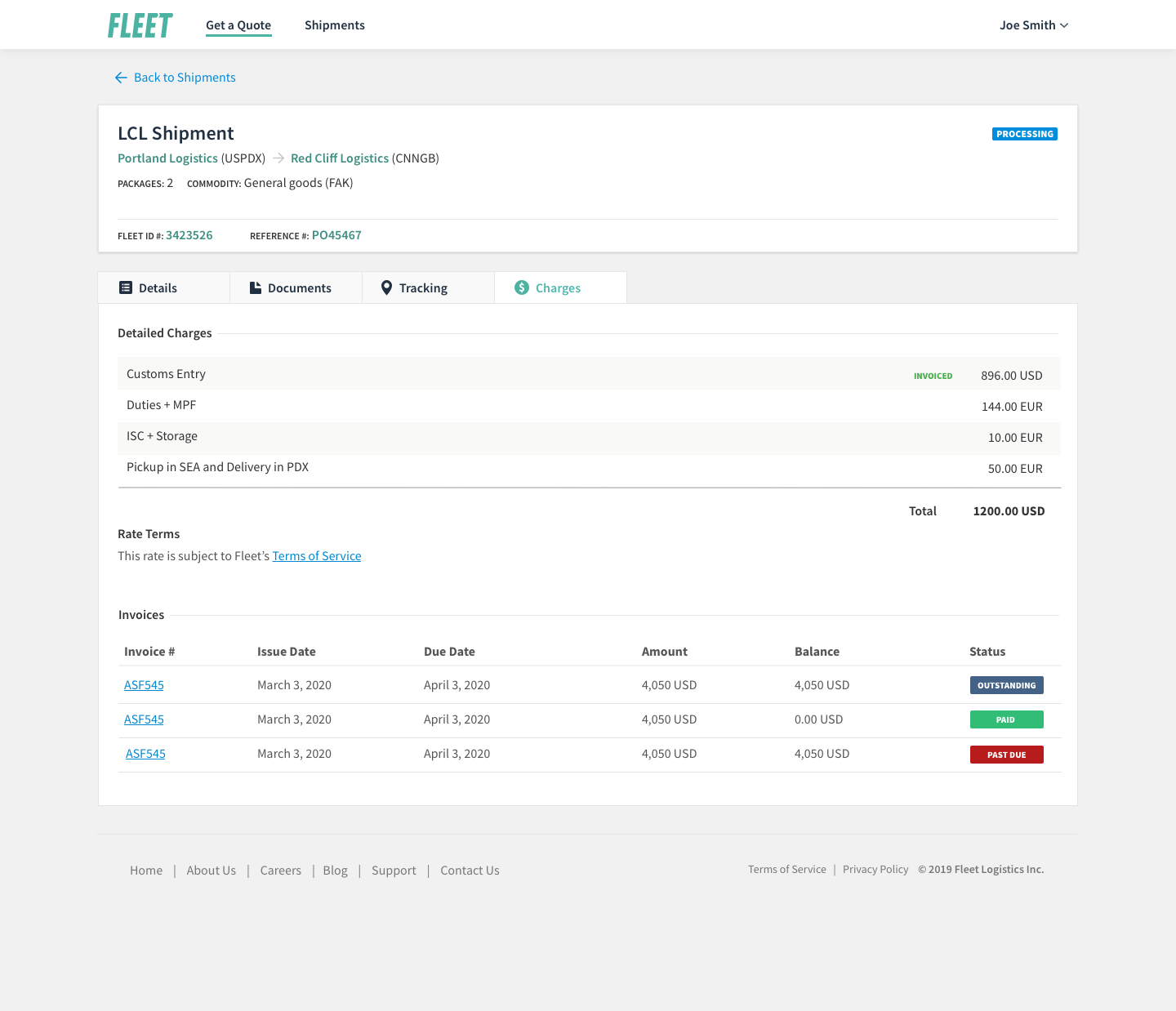
Task: Open the Get a Quote menu item
Action: (x=238, y=25)
